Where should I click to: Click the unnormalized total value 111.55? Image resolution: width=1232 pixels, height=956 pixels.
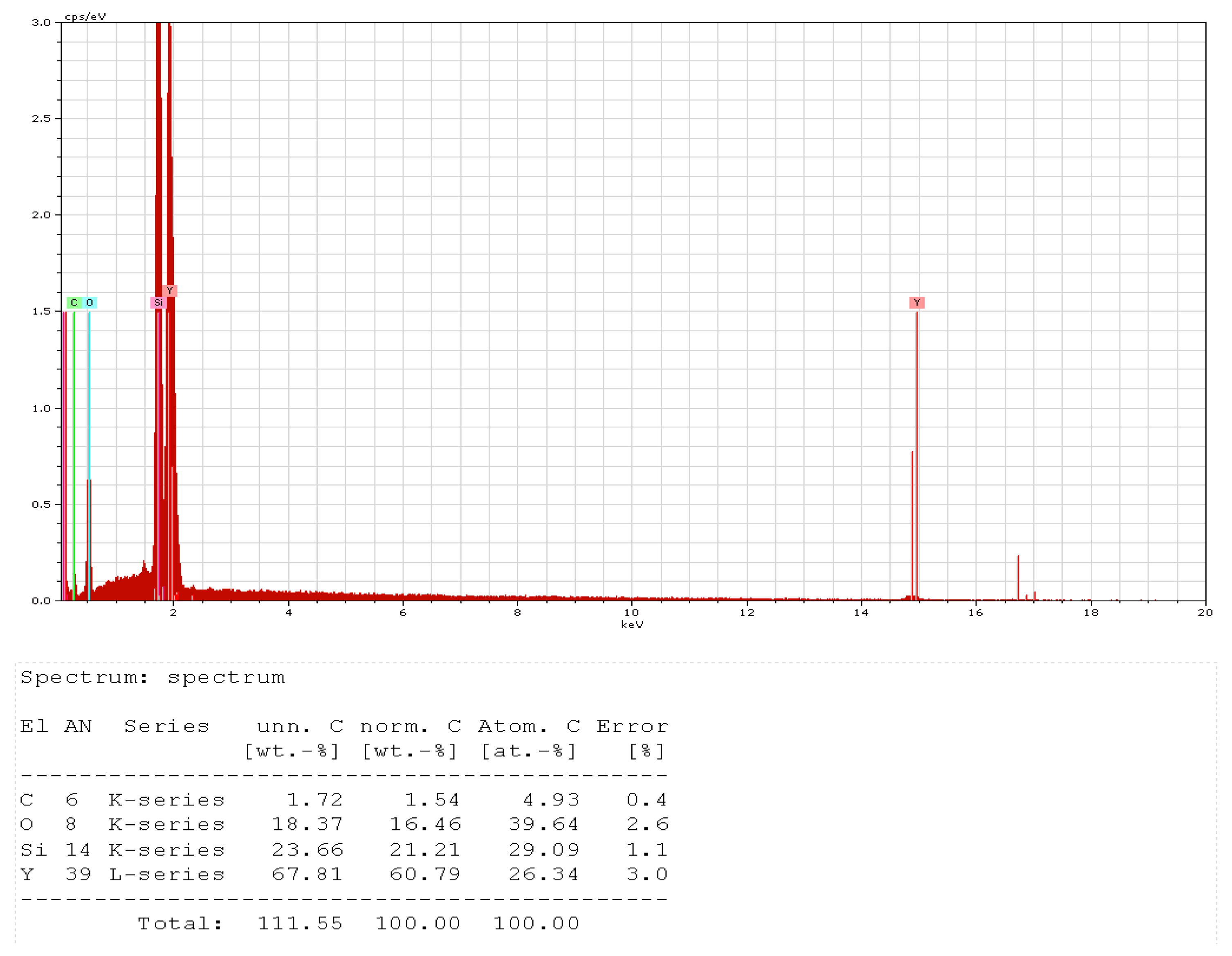300,923
